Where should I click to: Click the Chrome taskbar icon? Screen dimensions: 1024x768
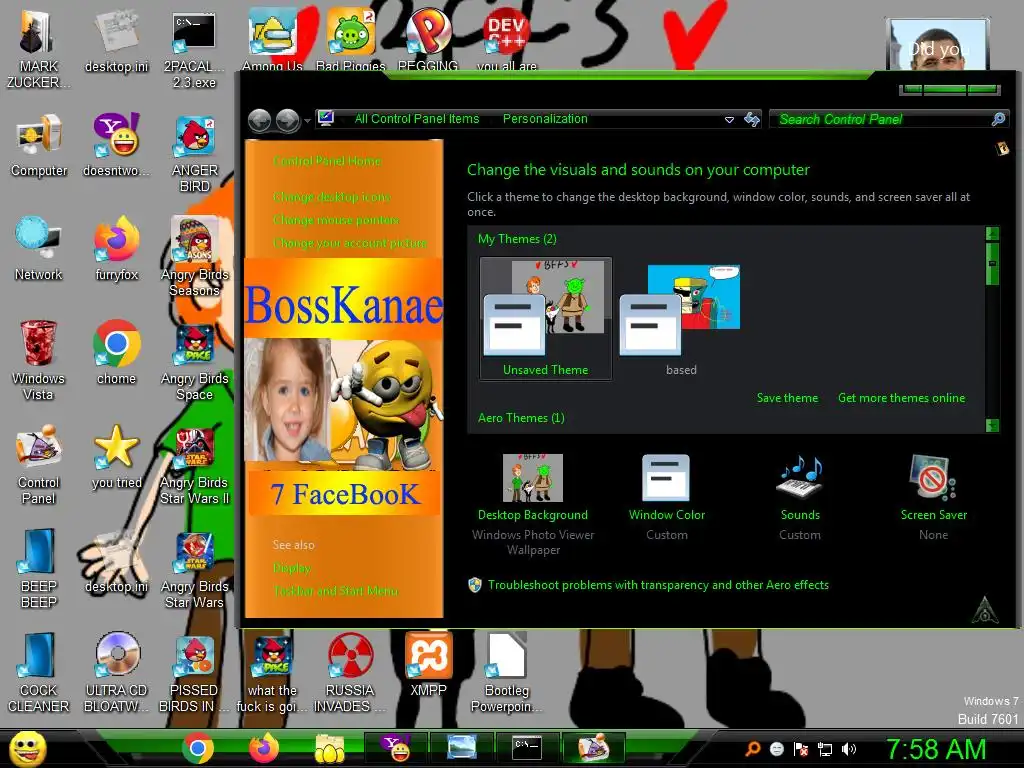coord(197,748)
